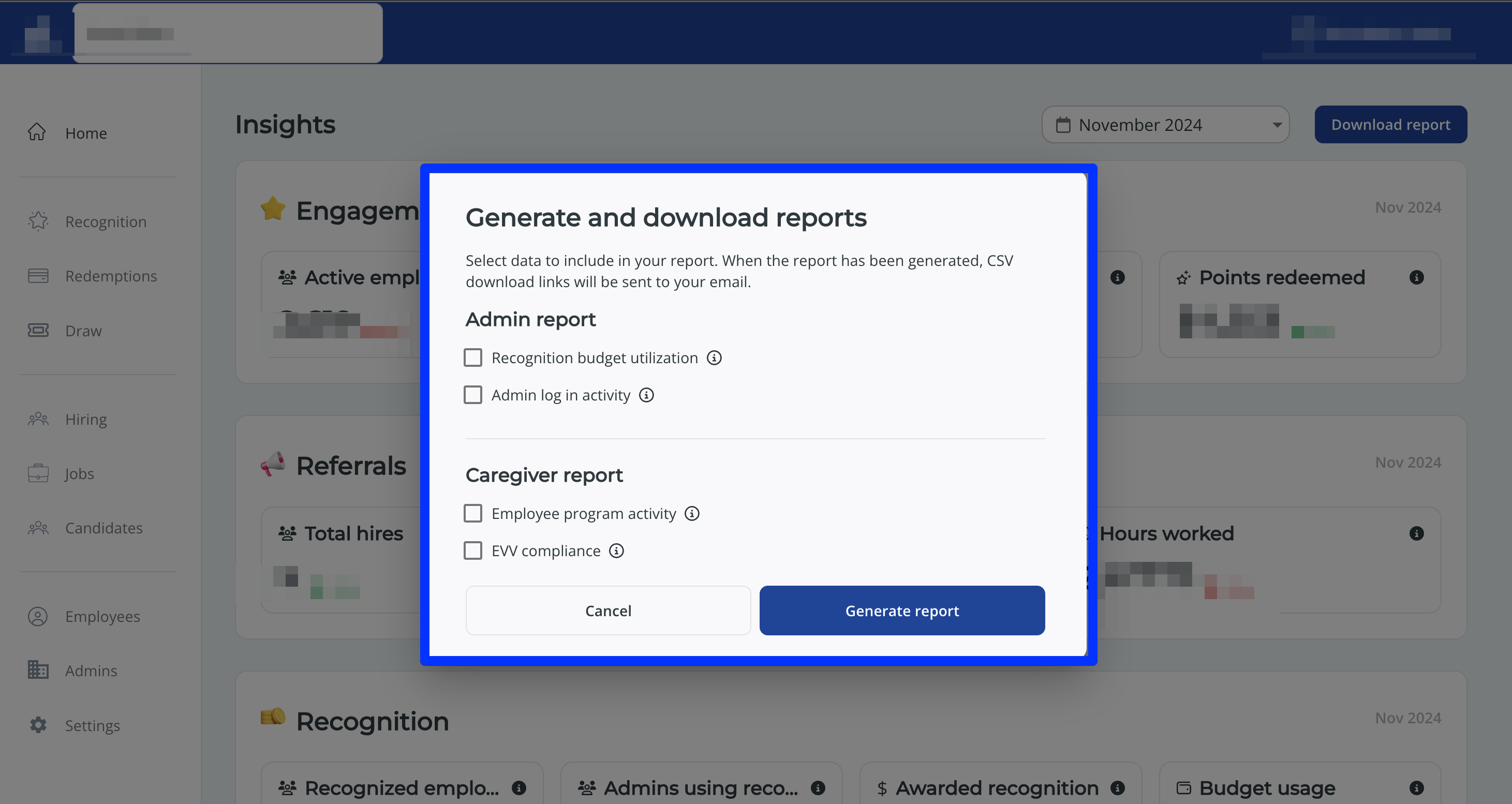Image resolution: width=1512 pixels, height=804 pixels.
Task: Click the 'Budget usage' card title
Action: point(1267,788)
